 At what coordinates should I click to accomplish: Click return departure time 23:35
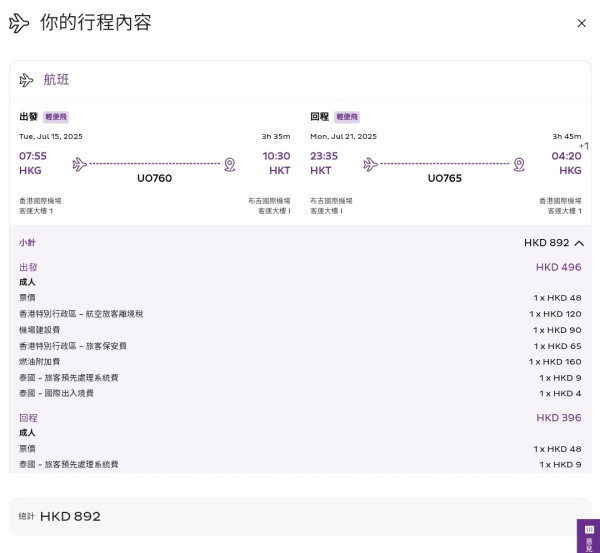tap(324, 156)
